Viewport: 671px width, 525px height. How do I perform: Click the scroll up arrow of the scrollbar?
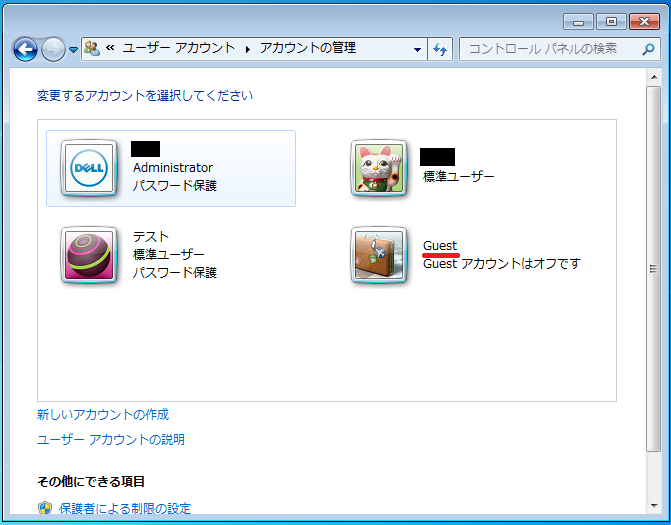(x=653, y=77)
